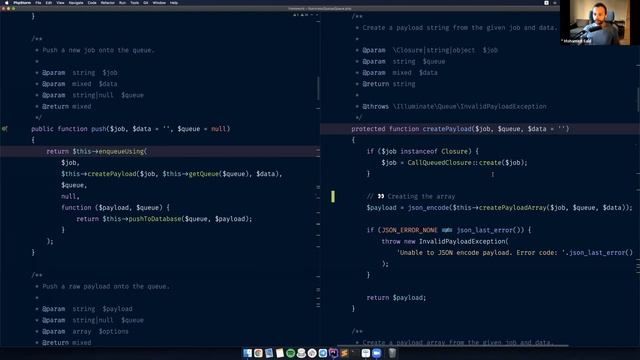Click the @throws annotation in the docblock
This screenshot has width=640, height=360.
pos(376,107)
